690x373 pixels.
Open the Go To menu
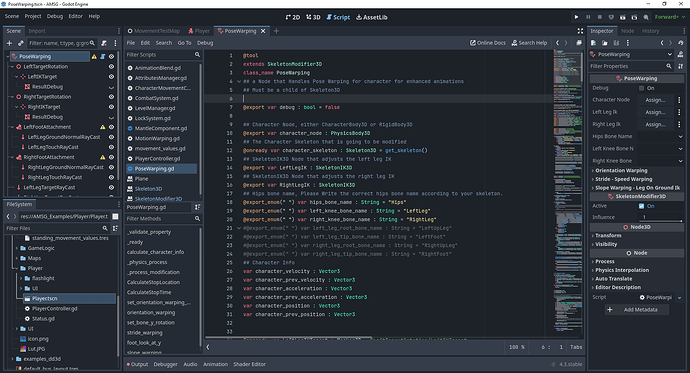click(x=184, y=43)
